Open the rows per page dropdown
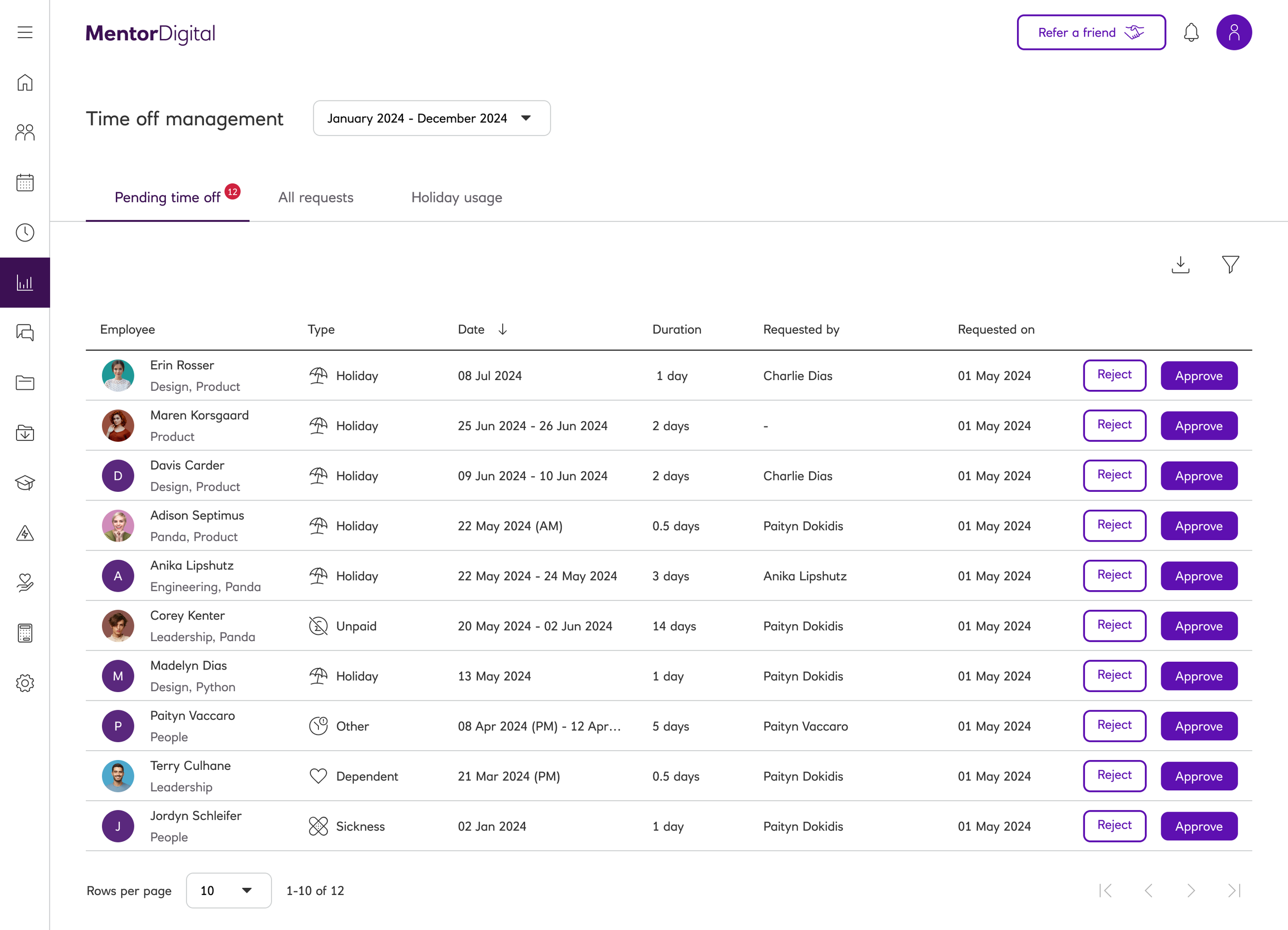Screen dimensions: 1288x930 pos(228,890)
